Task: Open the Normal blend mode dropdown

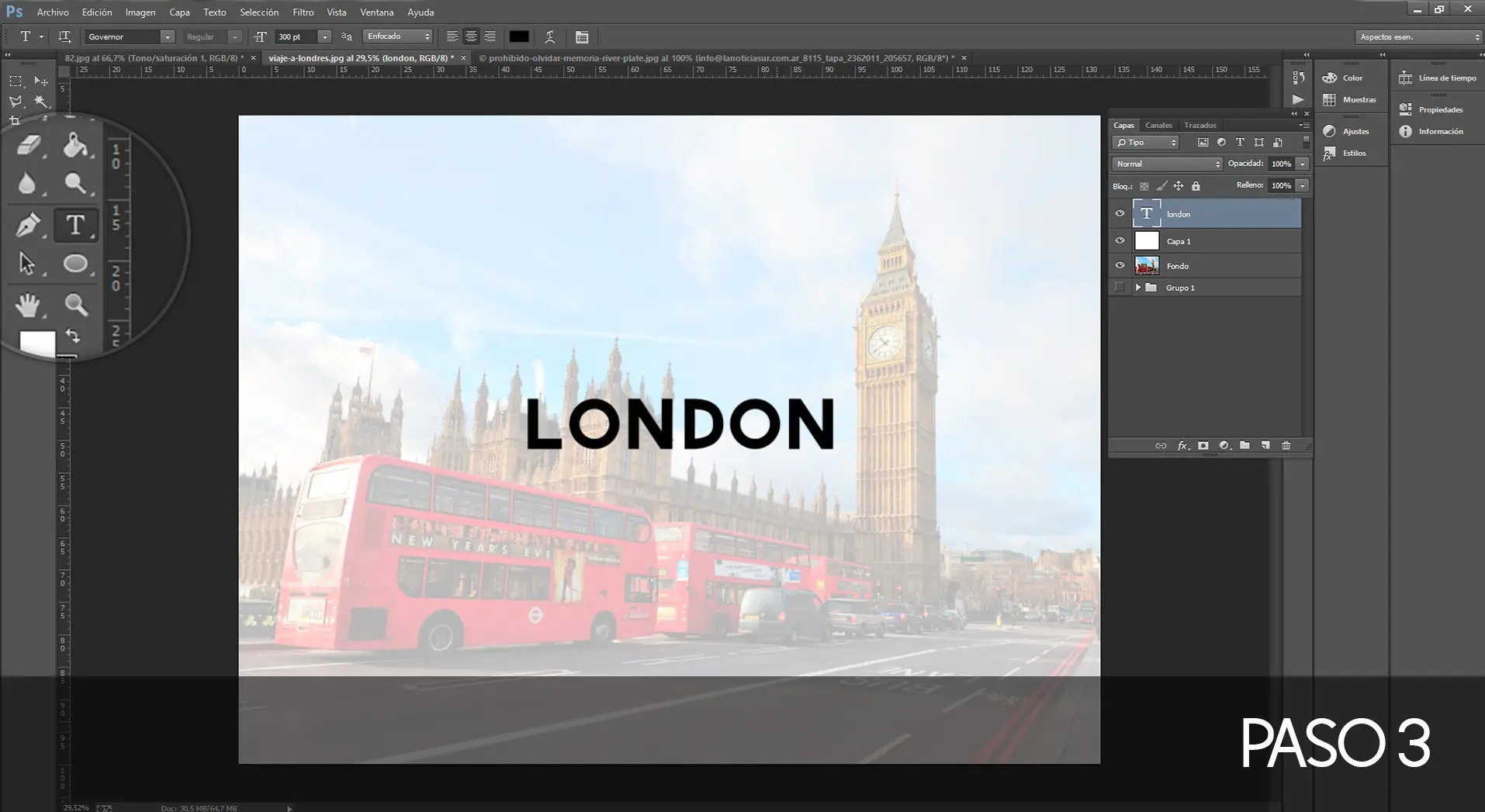Action: [x=1167, y=164]
